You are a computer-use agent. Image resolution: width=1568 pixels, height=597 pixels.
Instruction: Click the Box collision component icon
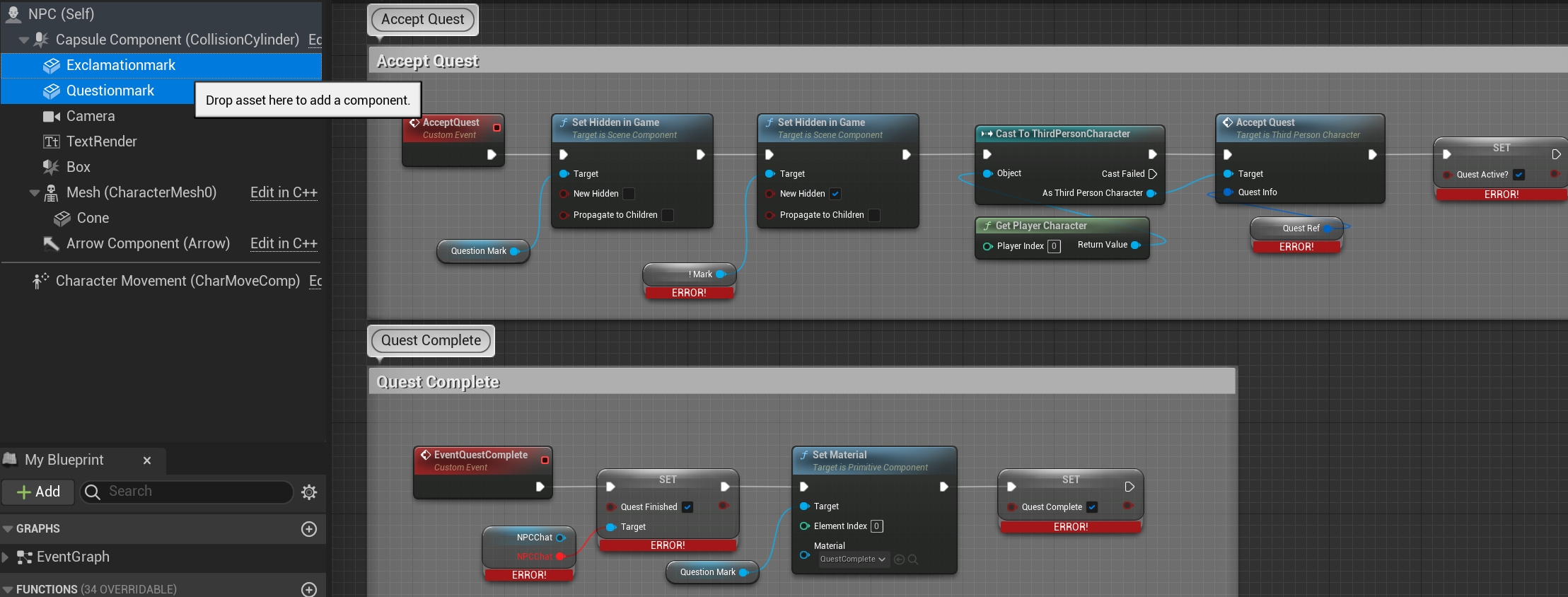tap(52, 167)
